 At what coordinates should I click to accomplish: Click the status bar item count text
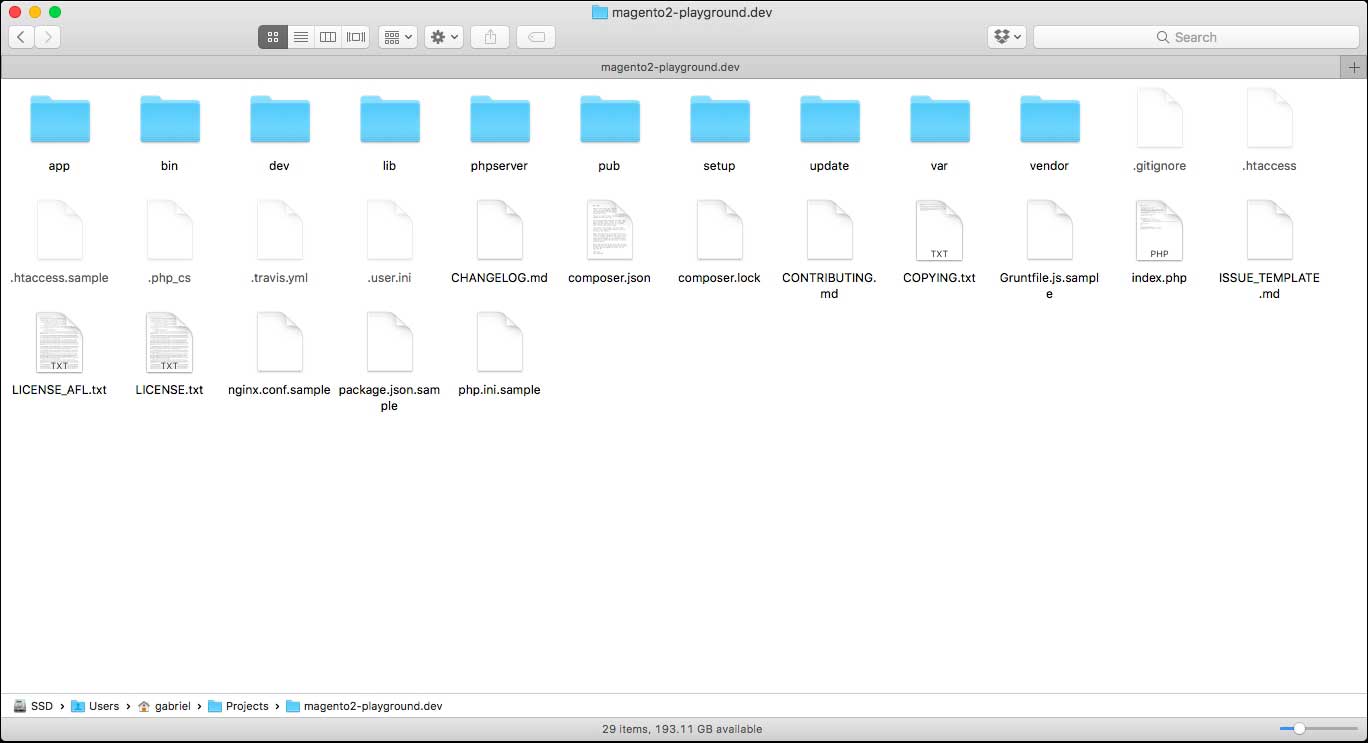[682, 729]
